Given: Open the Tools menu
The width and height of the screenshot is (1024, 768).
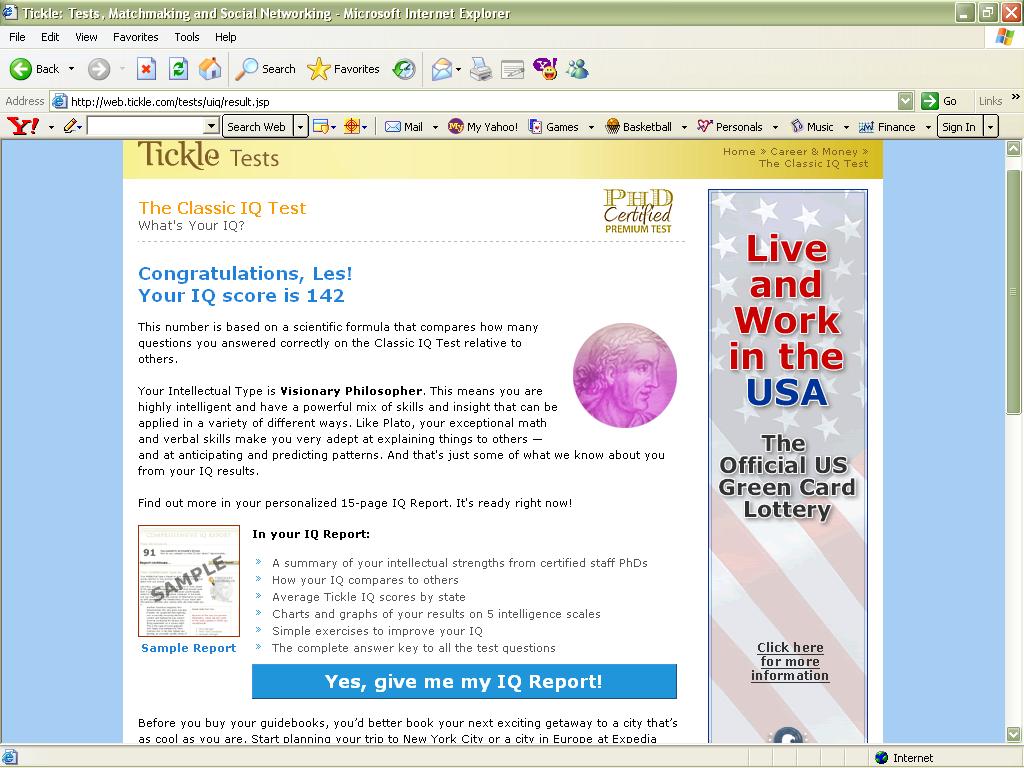Looking at the screenshot, I should click(x=187, y=37).
